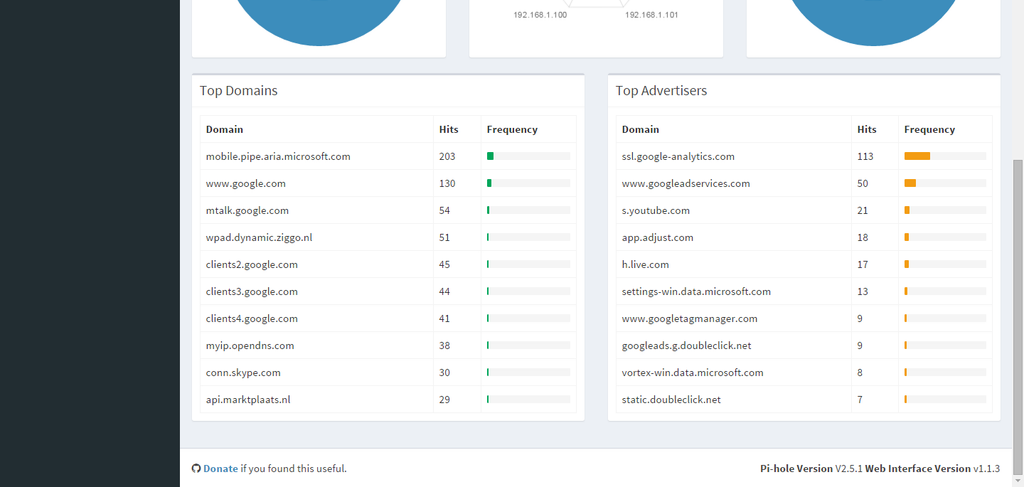Click the mobile.pipe.aria.microsoft.com frequency bar
The image size is (1024, 487).
tap(528, 156)
